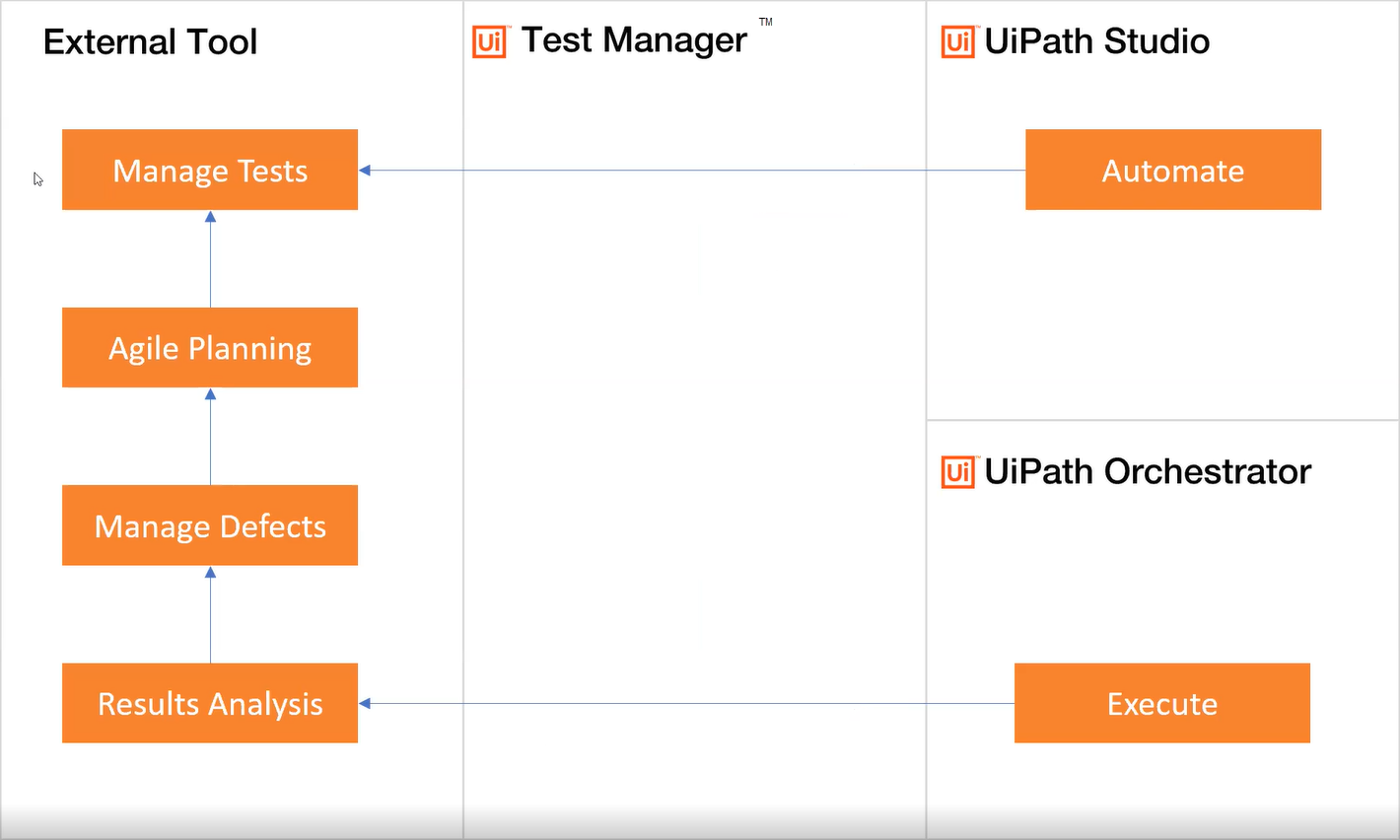
Task: Select the Execute box
Action: click(1161, 703)
